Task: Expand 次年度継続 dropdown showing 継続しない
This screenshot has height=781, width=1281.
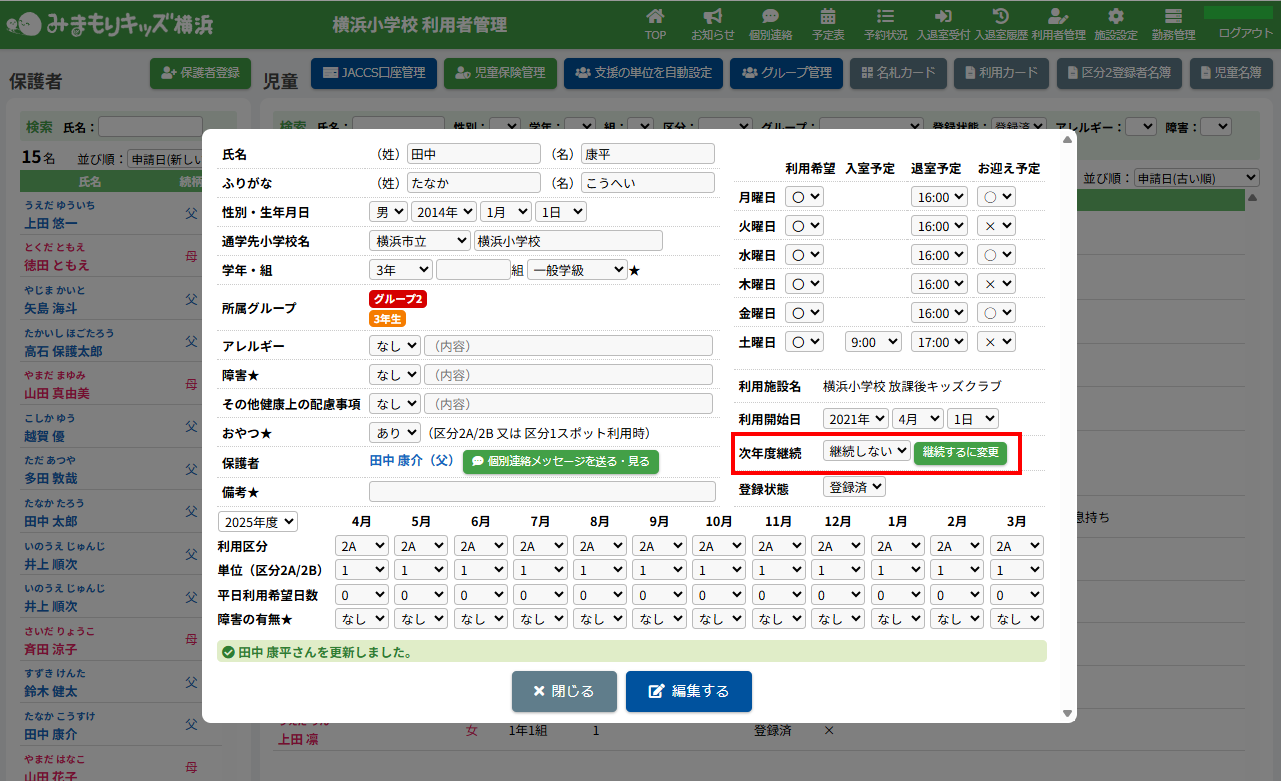Action: pyautogui.click(x=866, y=451)
